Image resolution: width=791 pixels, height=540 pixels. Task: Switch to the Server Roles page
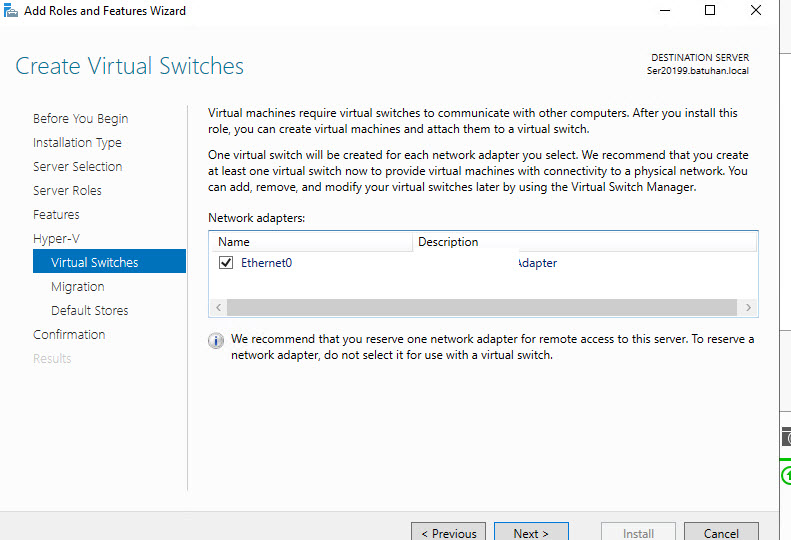coord(67,190)
